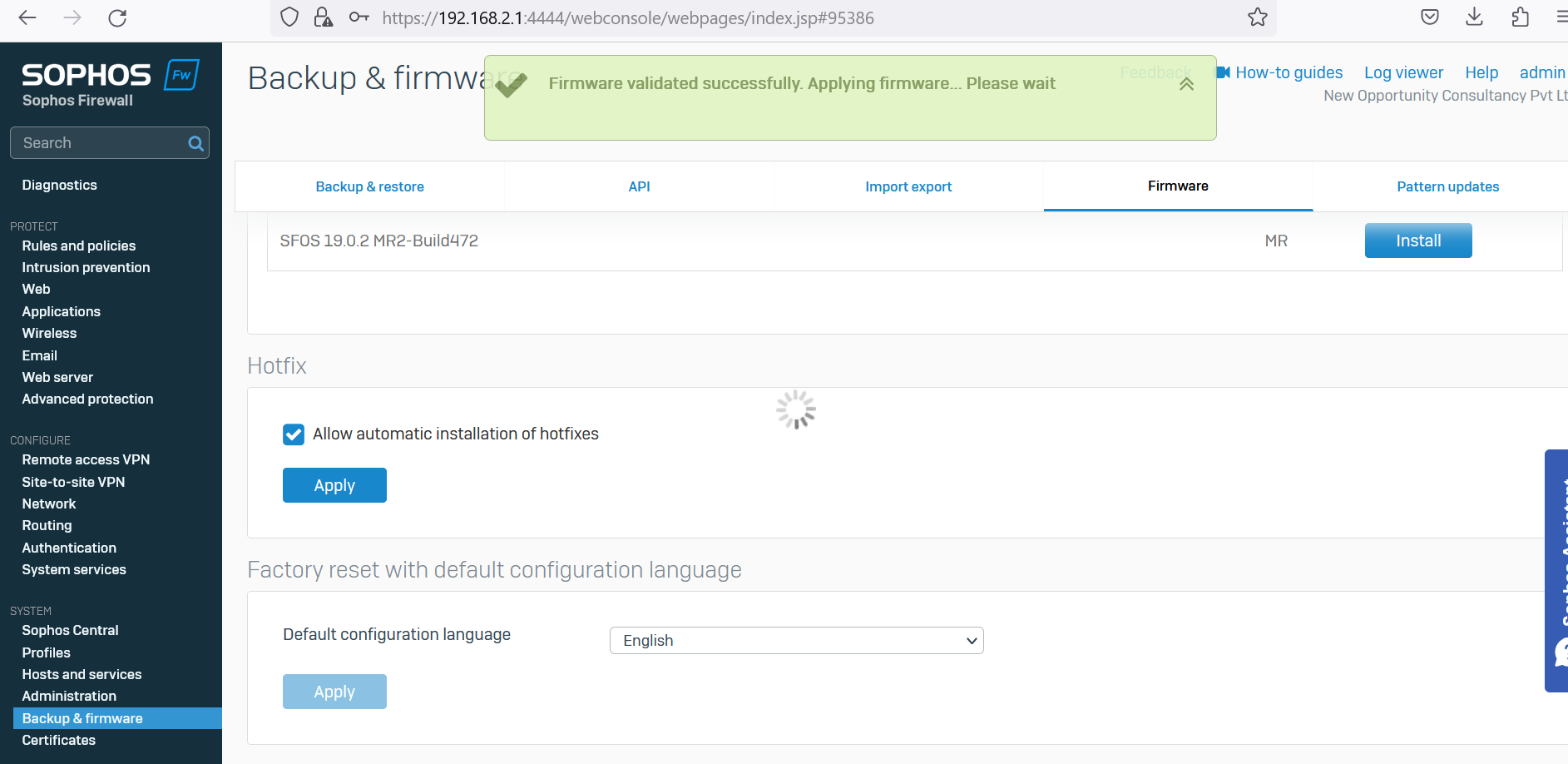Click the sidebar Search input field
This screenshot has width=1568, height=764.
(x=100, y=143)
